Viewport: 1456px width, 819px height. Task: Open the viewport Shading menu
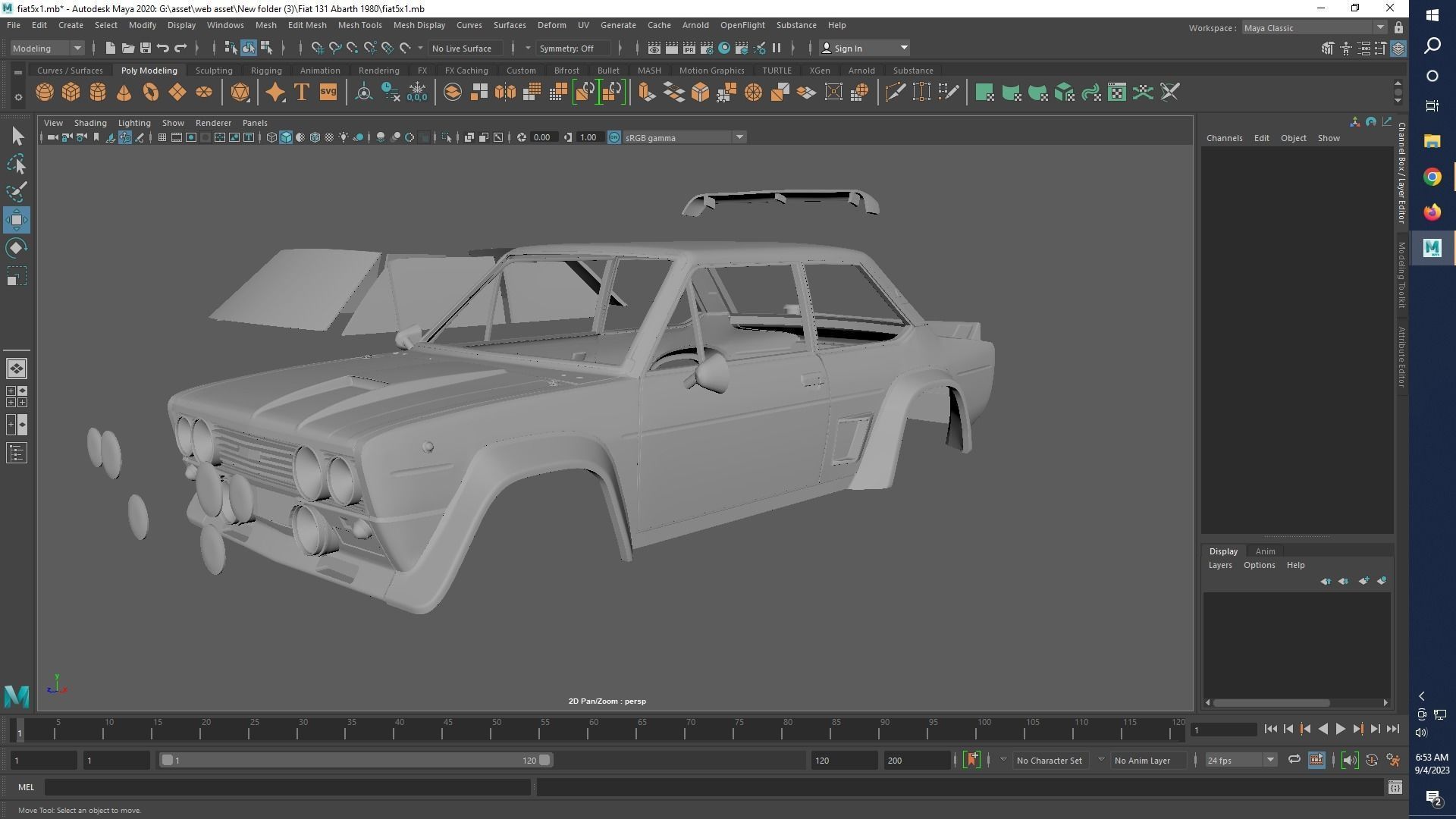coord(90,123)
